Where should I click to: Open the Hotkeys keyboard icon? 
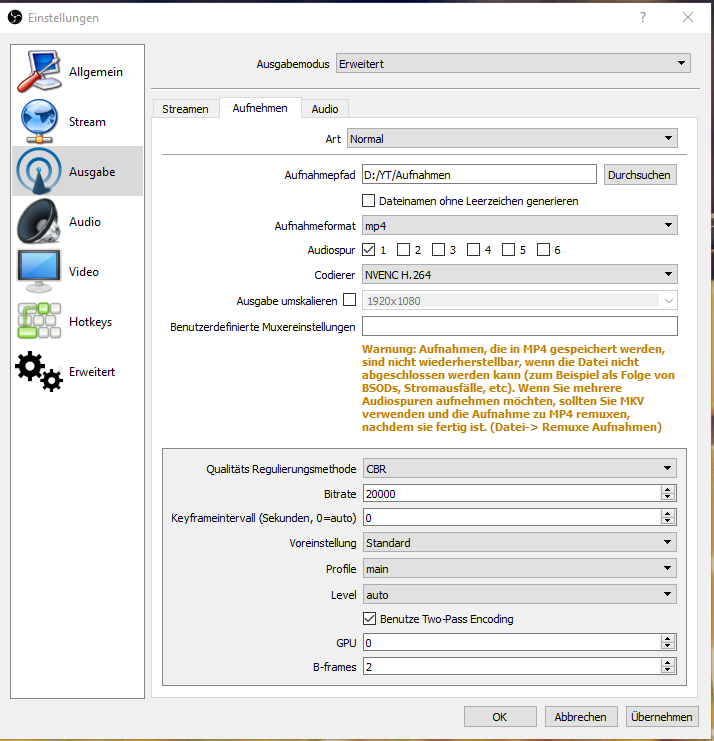click(39, 322)
